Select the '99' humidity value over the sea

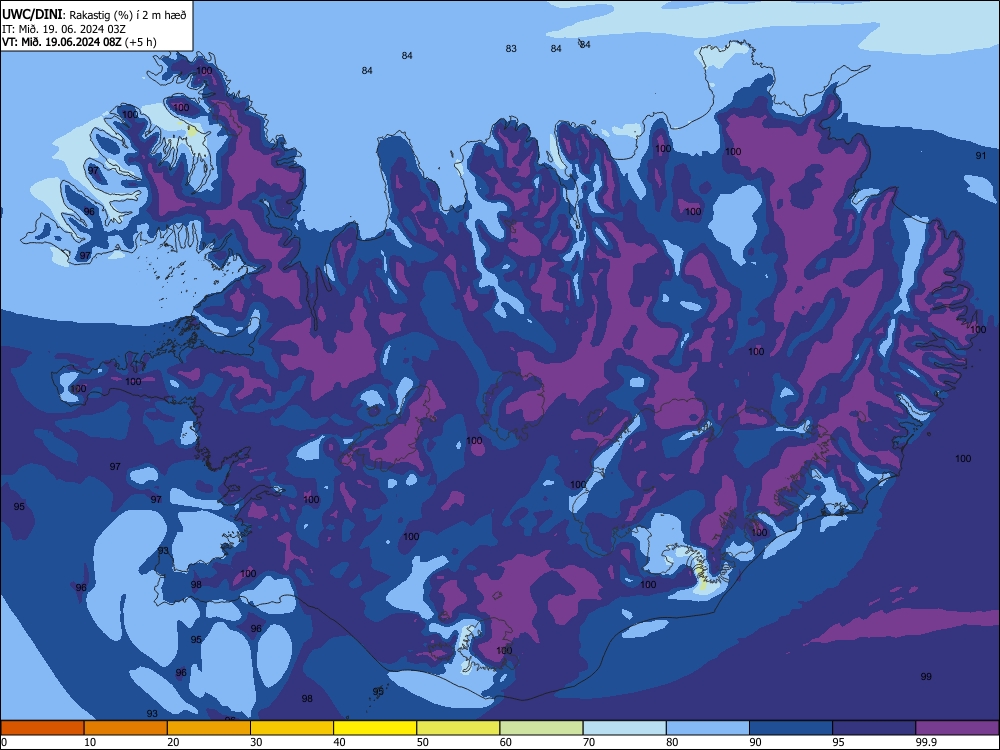coord(926,677)
